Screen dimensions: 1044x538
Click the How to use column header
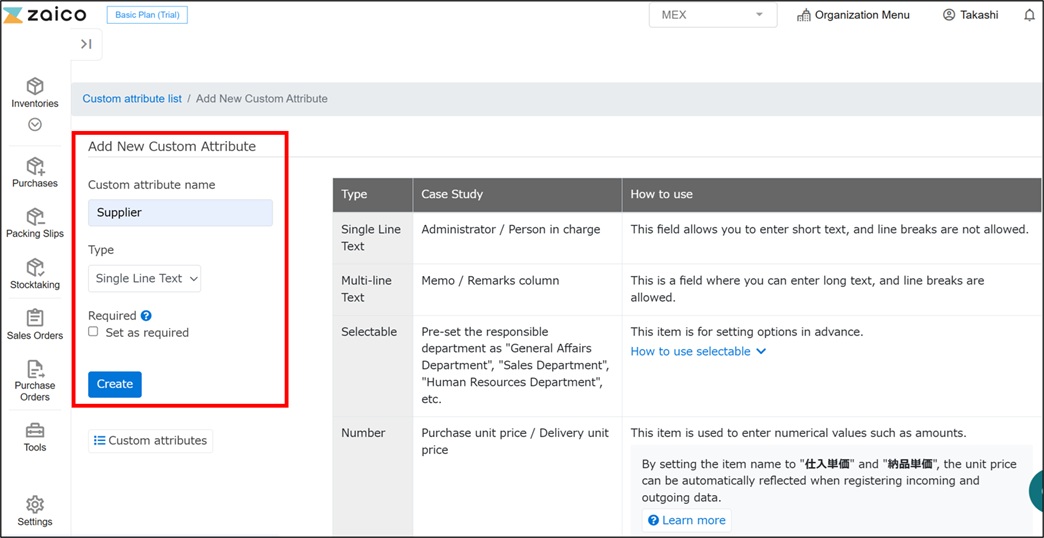click(832, 194)
